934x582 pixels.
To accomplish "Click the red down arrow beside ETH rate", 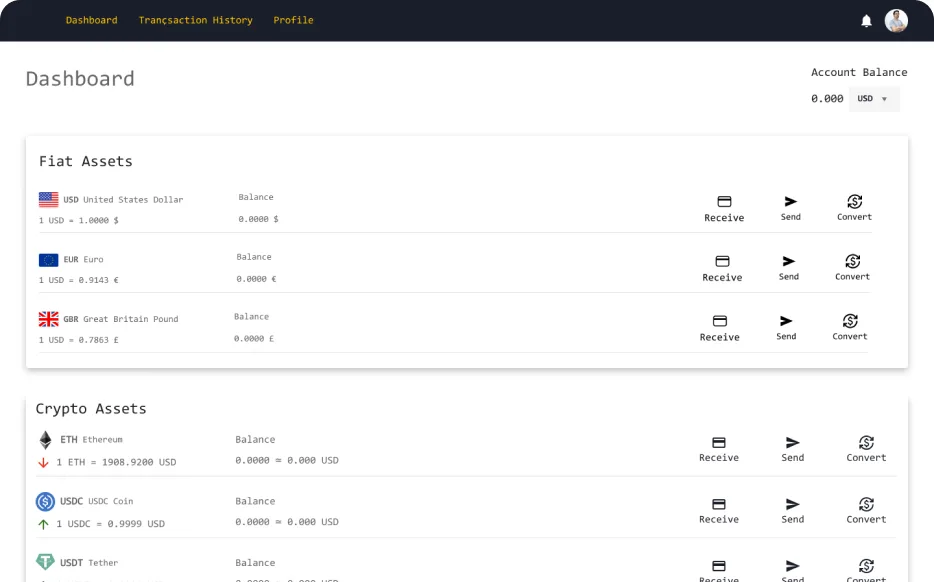I will pyautogui.click(x=43, y=462).
